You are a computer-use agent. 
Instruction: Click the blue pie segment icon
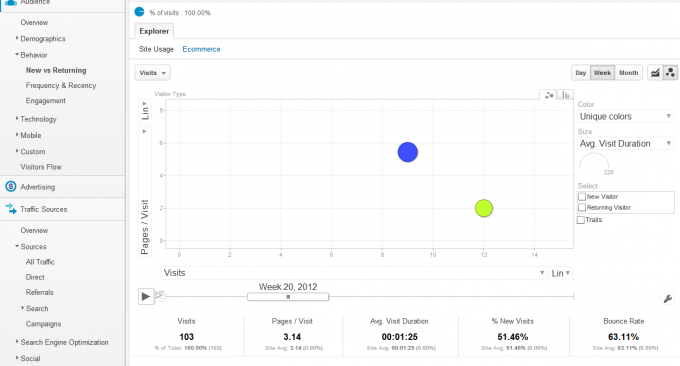pos(139,12)
